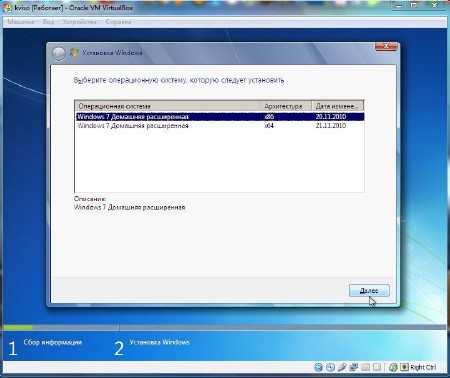Click the Сбор информации step label
Screen dimensions: 450x378
tap(53, 342)
